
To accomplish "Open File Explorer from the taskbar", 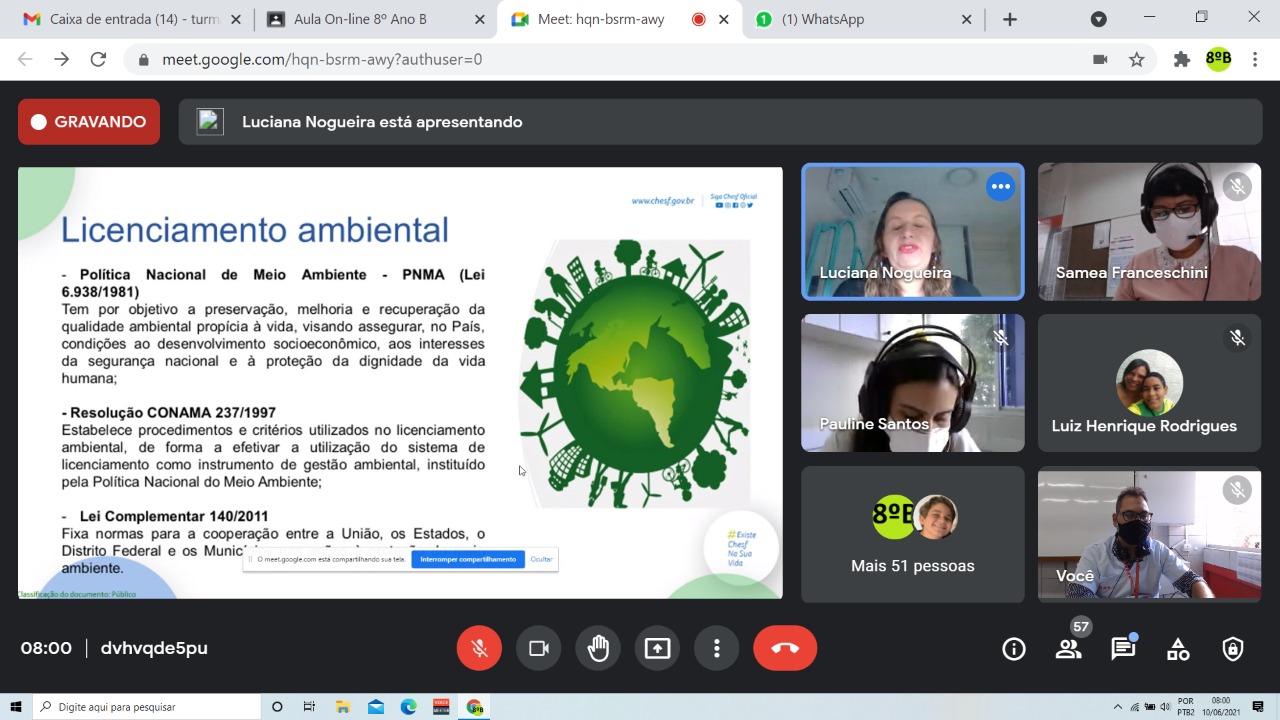I will click(343, 707).
